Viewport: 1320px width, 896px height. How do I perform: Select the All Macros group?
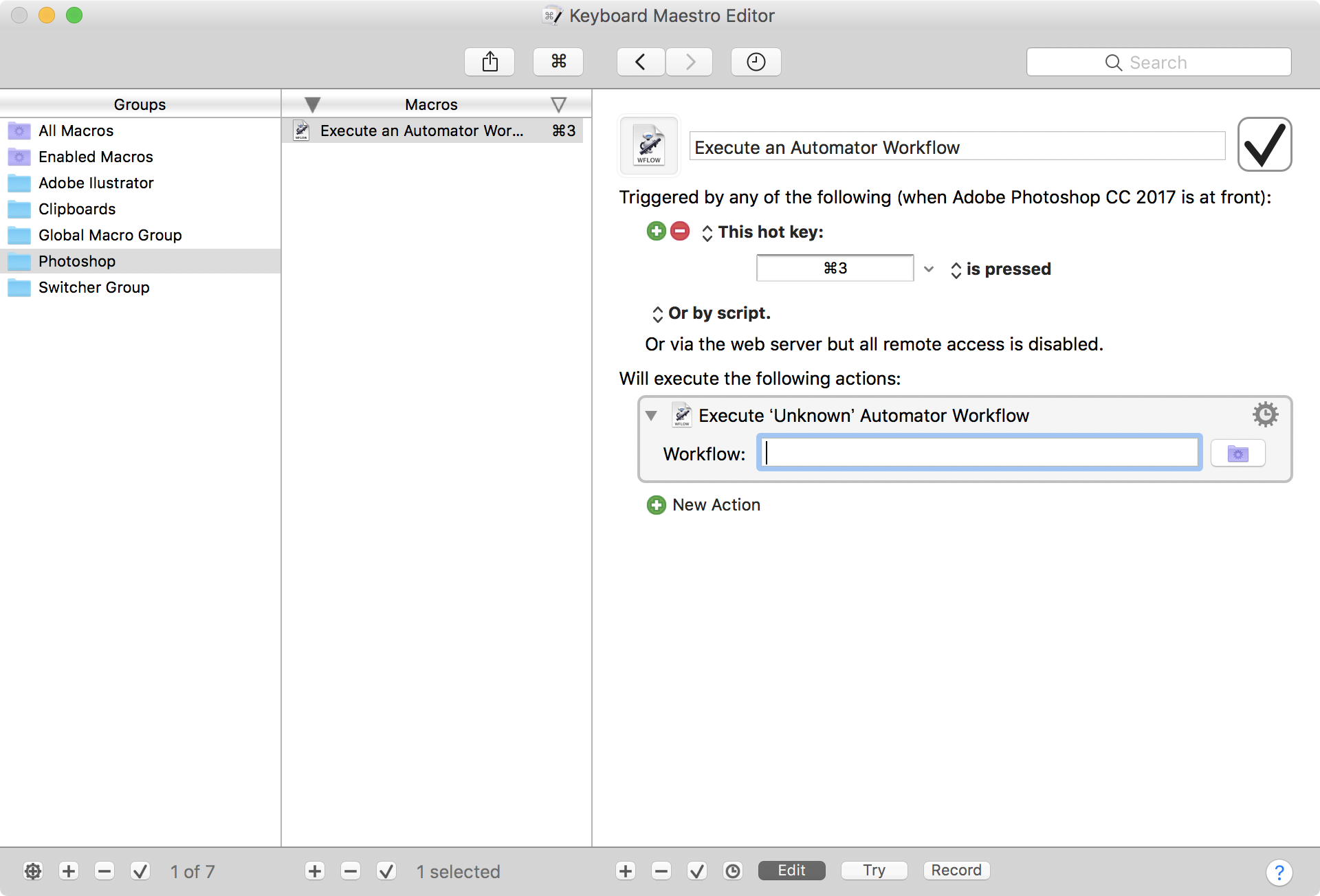tap(140, 131)
